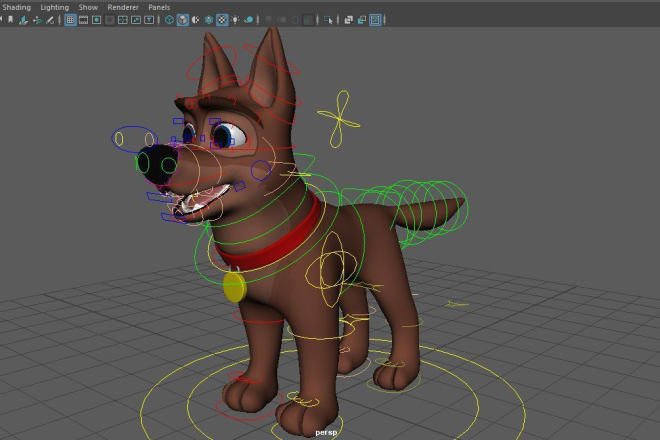Enable textured display checker icon

(x=222, y=19)
